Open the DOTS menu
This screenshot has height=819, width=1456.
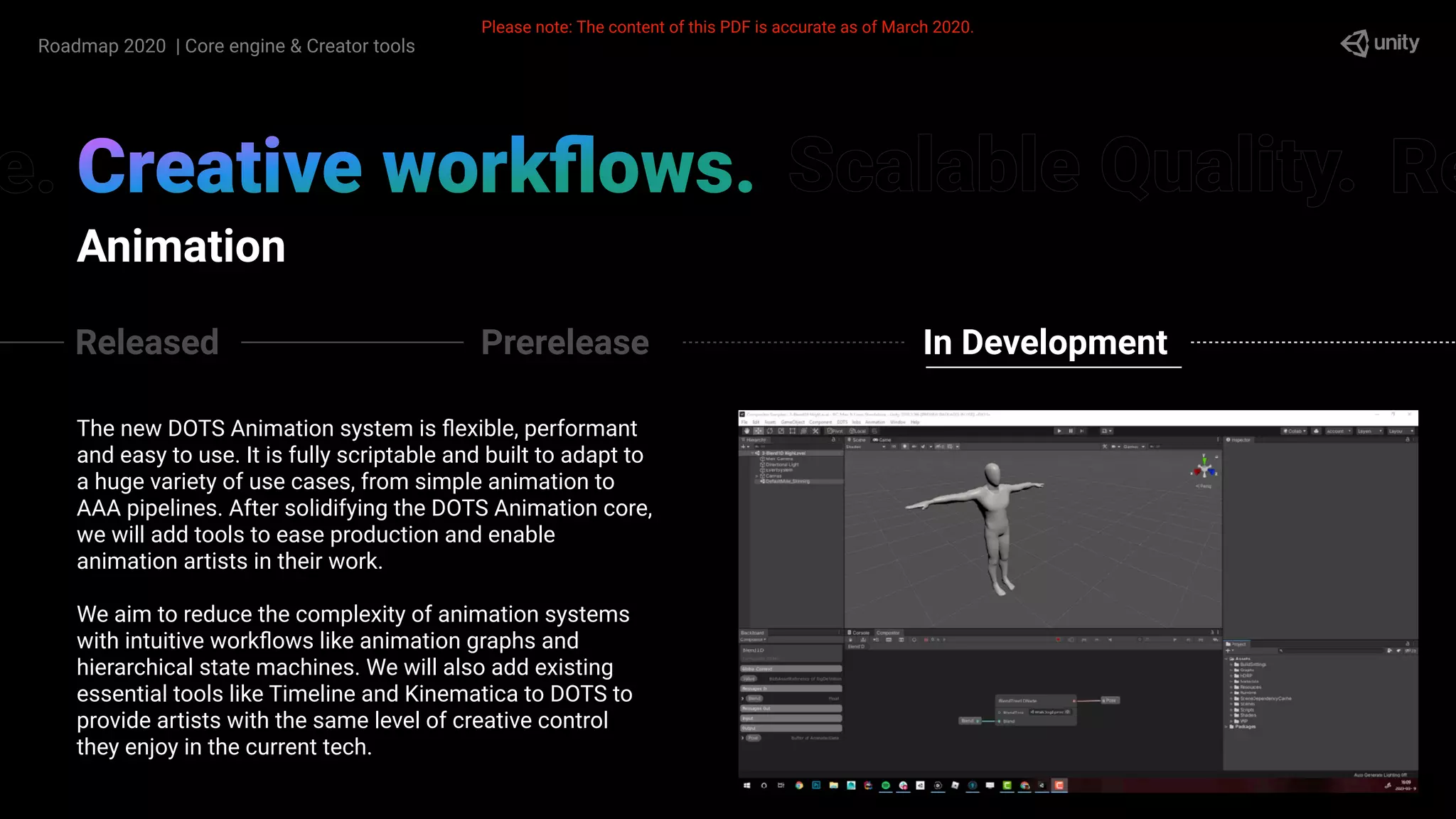point(842,422)
